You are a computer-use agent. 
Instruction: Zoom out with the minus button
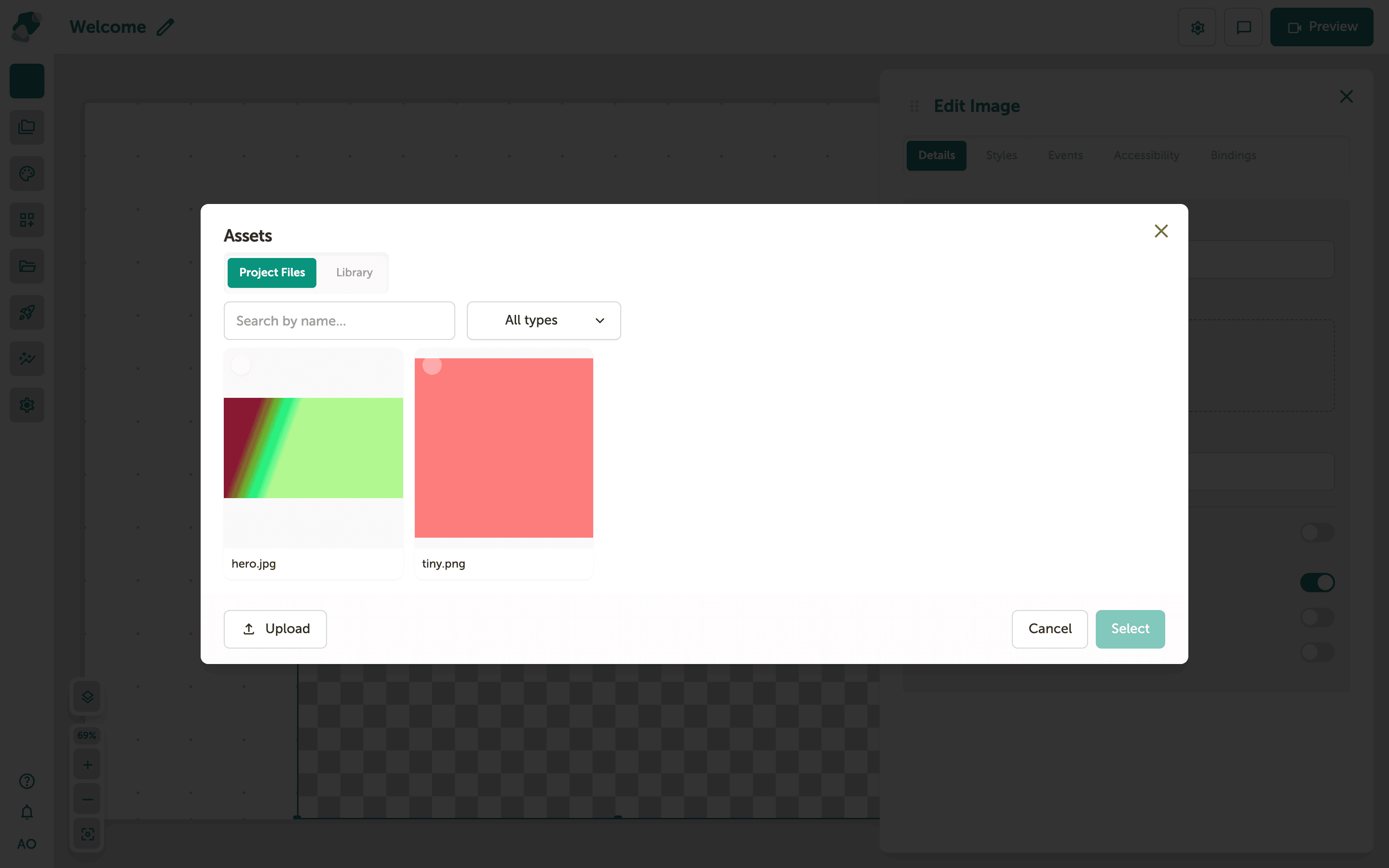(x=87, y=799)
